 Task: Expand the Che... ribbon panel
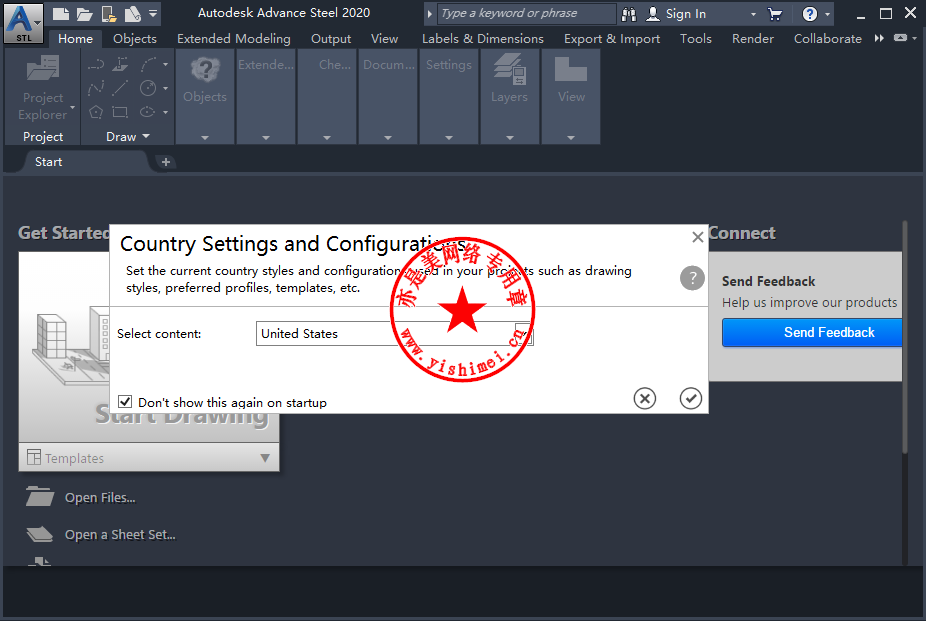327,138
